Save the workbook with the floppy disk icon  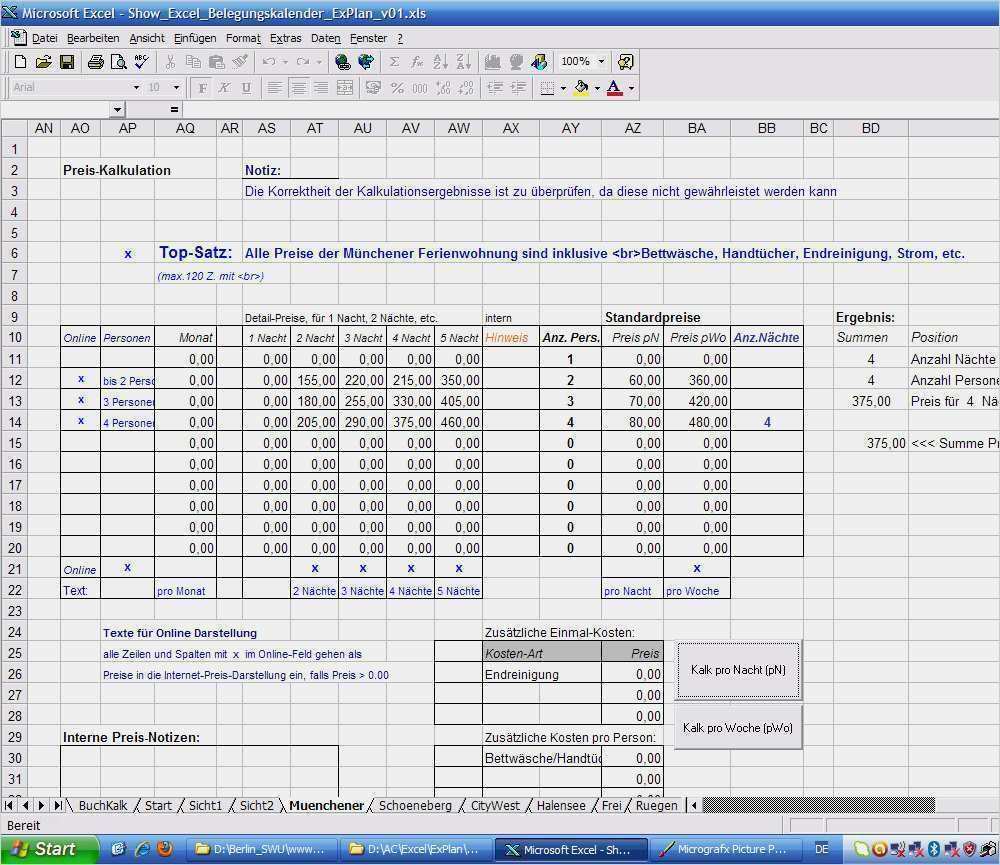67,62
